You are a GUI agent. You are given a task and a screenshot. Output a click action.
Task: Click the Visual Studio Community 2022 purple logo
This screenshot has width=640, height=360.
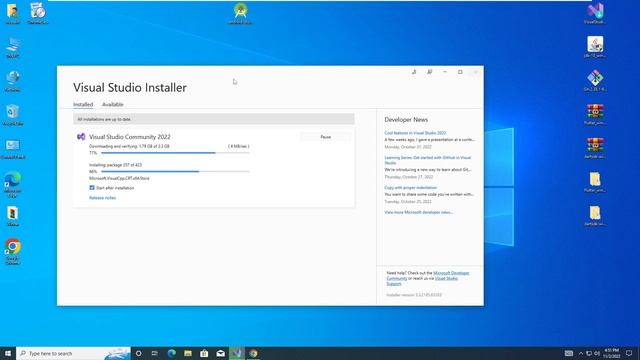point(81,137)
